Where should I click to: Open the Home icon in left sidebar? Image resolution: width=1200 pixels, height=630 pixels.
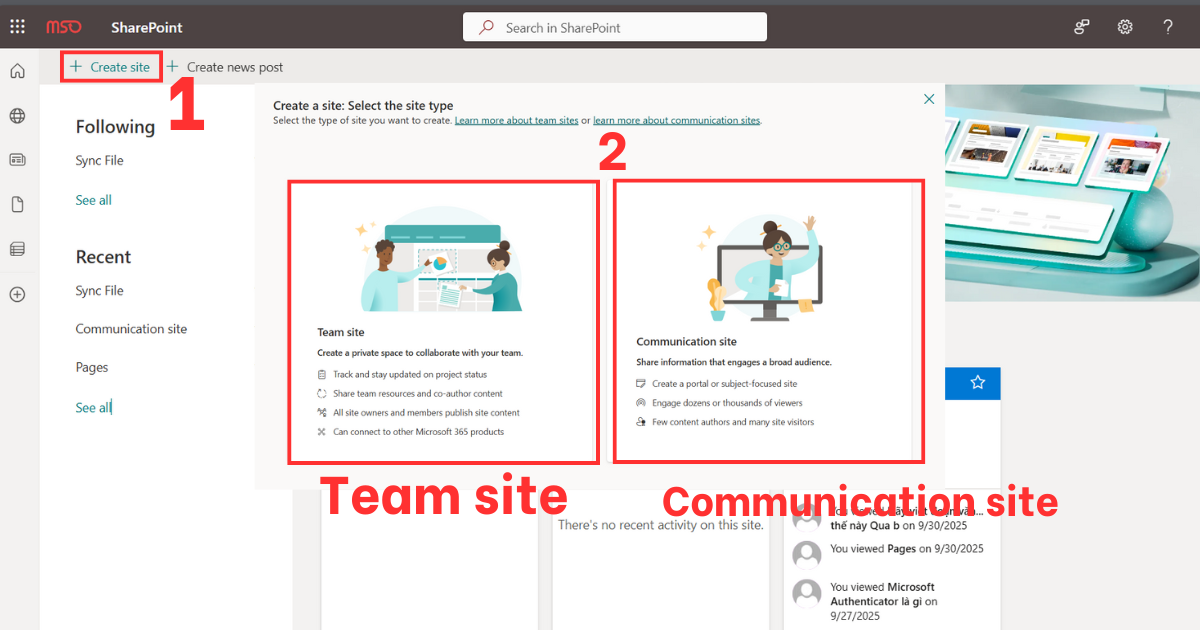pos(17,70)
